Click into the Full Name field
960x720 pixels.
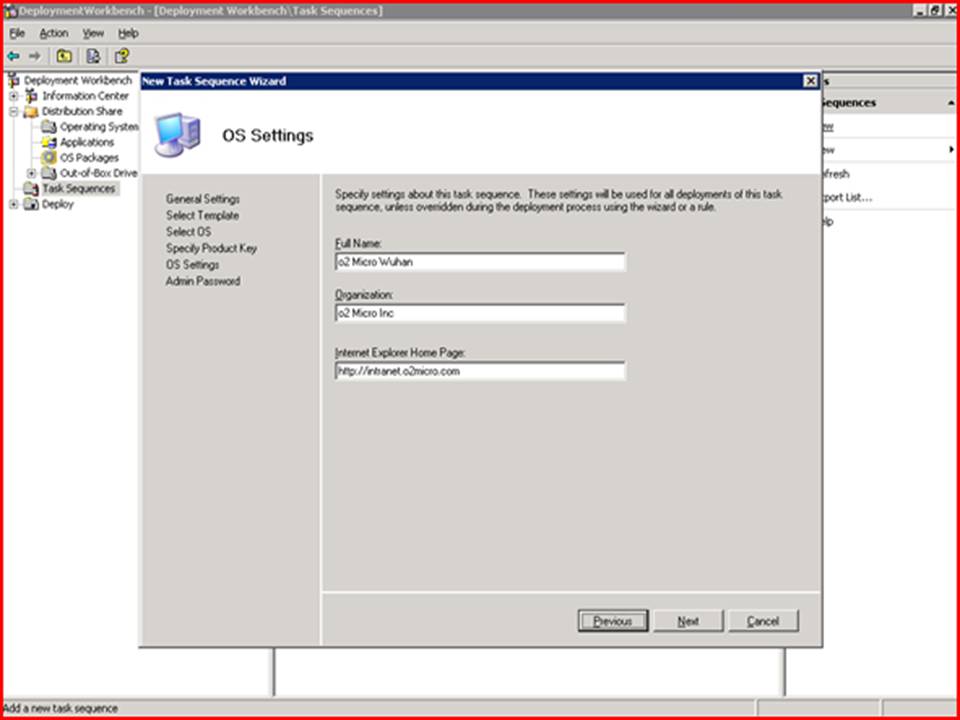(x=480, y=262)
